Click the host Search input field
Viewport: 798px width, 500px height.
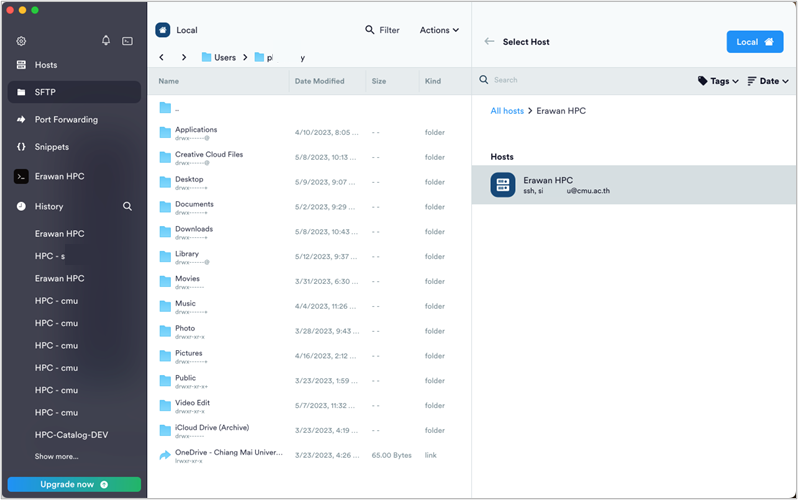tap(580, 80)
